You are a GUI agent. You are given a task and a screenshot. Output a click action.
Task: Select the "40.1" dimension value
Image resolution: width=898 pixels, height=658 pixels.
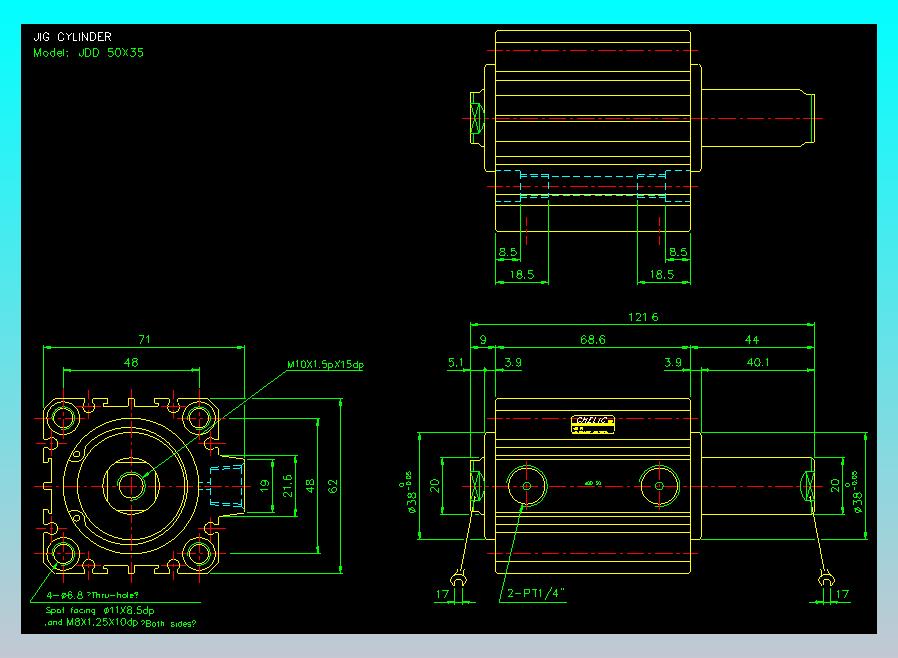758,362
